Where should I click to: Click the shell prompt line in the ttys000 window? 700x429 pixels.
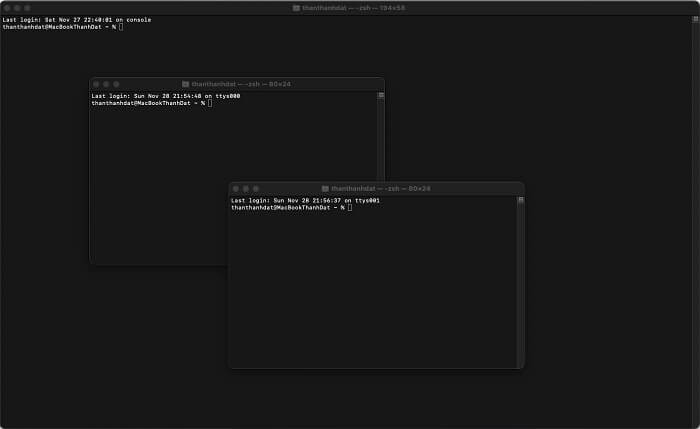tap(152, 103)
